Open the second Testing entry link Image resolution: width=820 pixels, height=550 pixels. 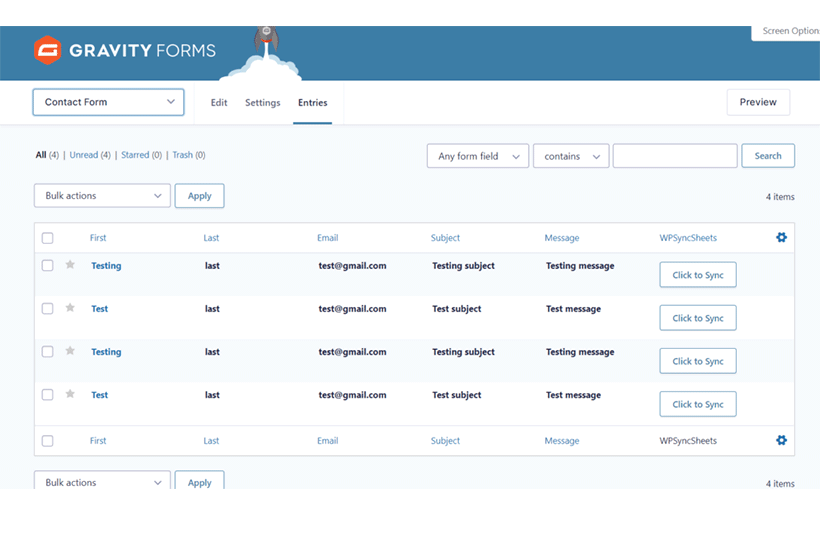tap(106, 352)
